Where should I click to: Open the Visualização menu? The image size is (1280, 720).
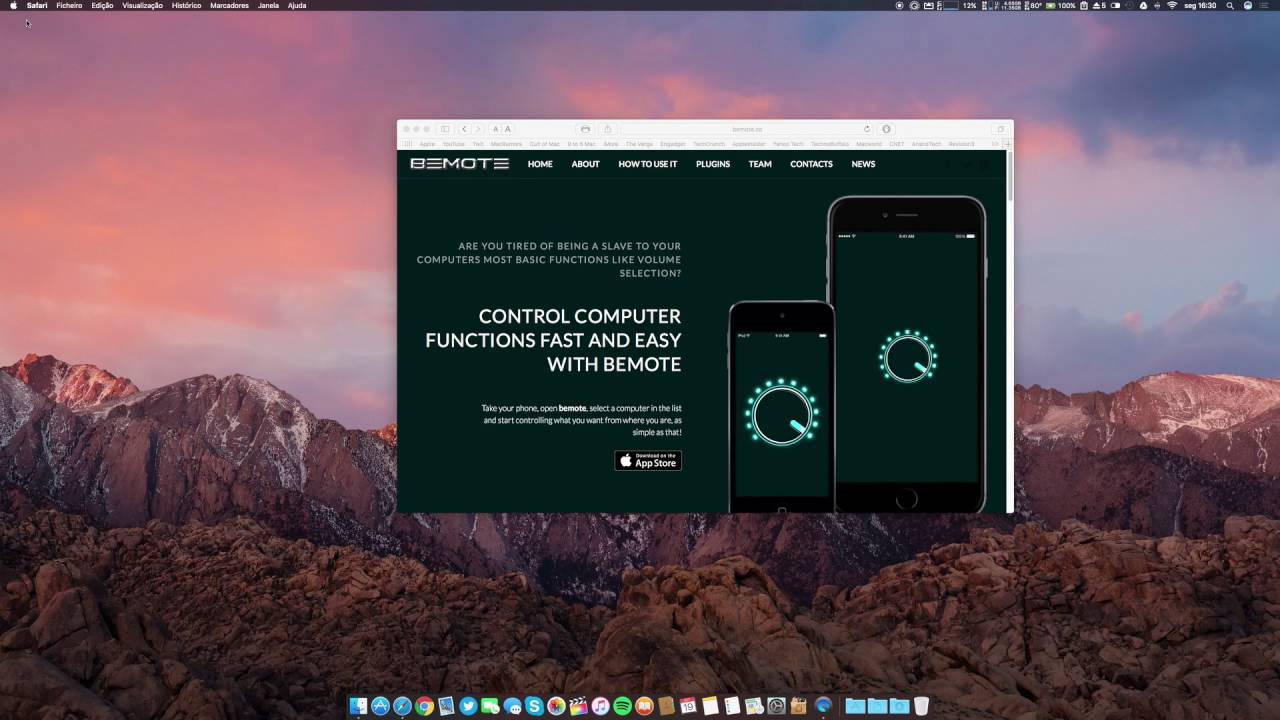point(142,5)
